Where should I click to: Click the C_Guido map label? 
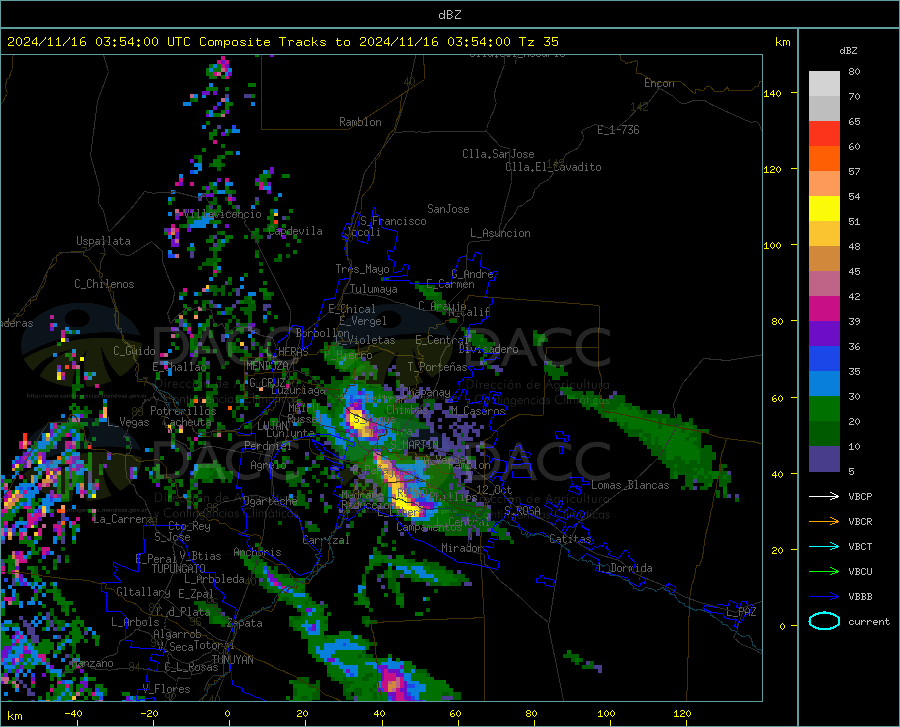tap(134, 351)
